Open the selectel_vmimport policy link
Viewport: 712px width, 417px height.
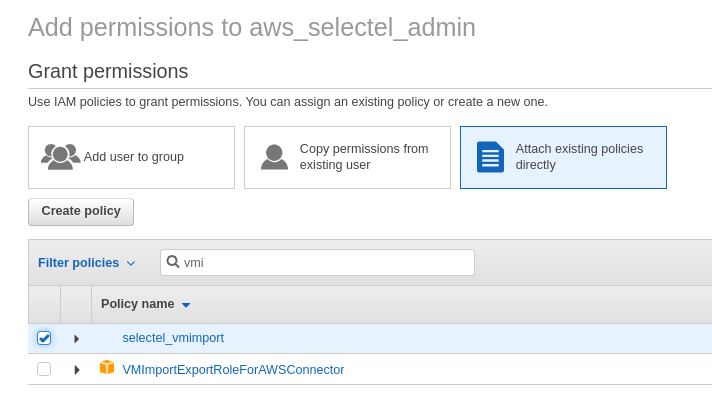pyautogui.click(x=173, y=338)
